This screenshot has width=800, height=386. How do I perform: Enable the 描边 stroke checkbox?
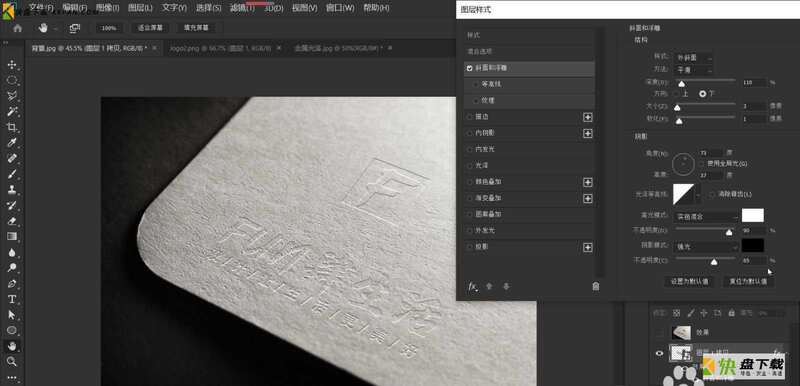[469, 117]
